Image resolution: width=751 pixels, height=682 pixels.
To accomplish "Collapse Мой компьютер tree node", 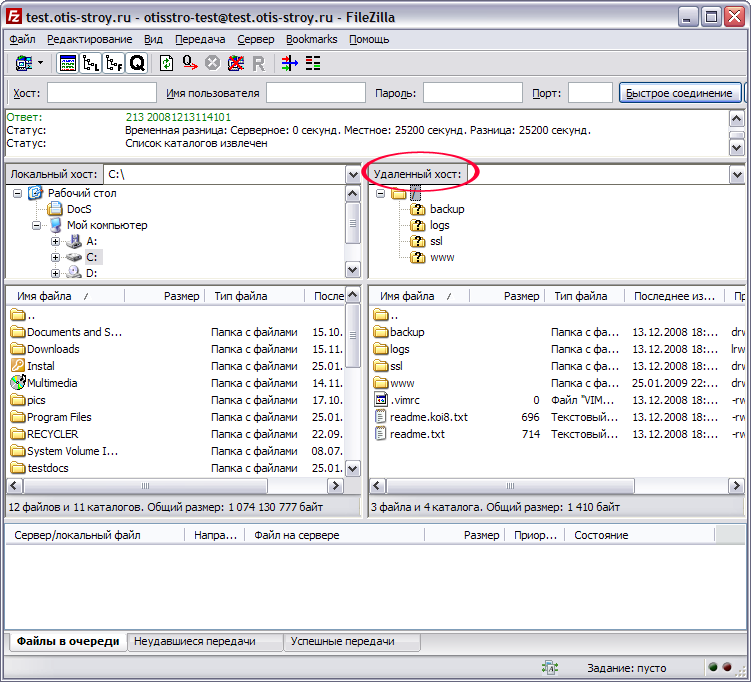I will point(36,225).
